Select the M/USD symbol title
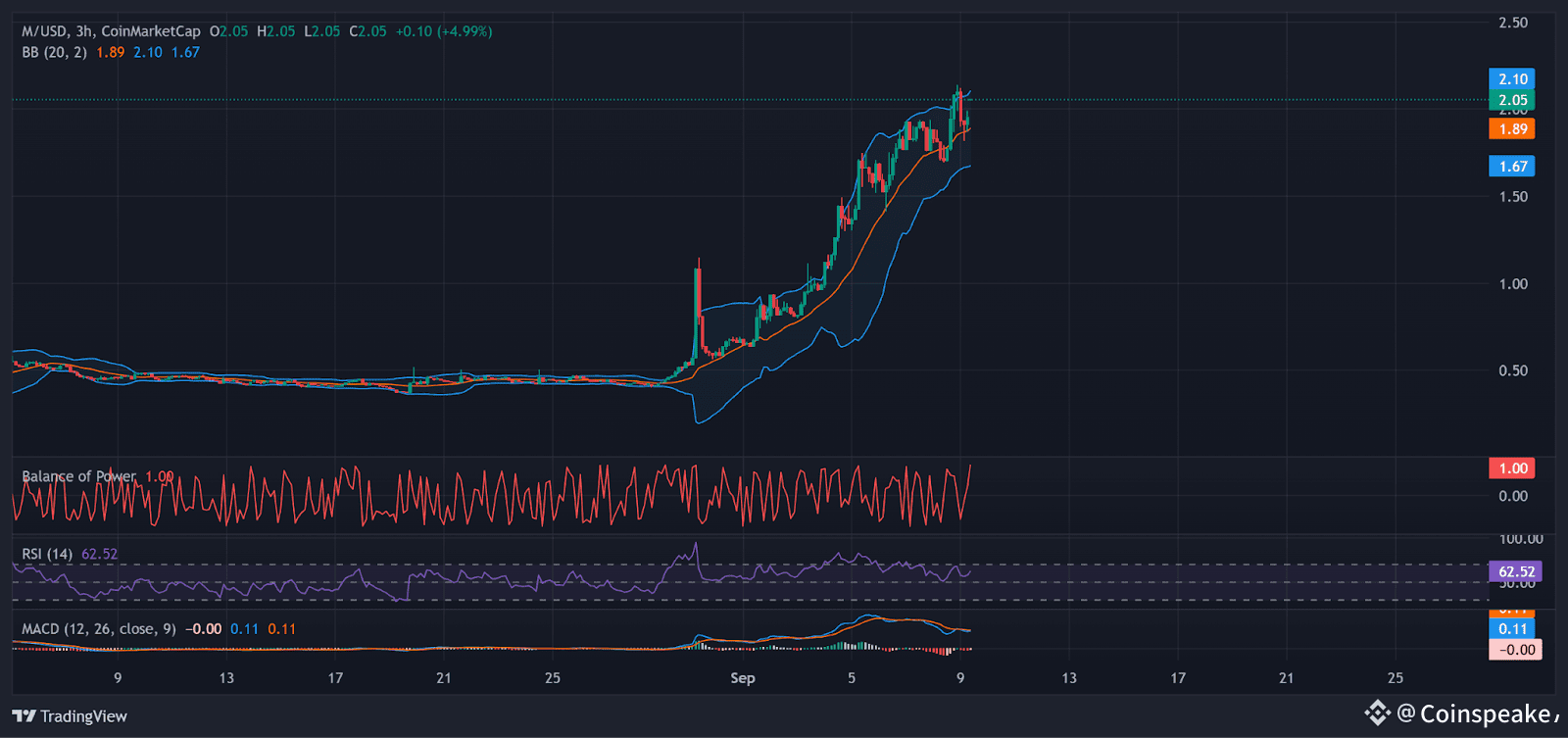Viewport: 1568px width, 738px height. 45,31
